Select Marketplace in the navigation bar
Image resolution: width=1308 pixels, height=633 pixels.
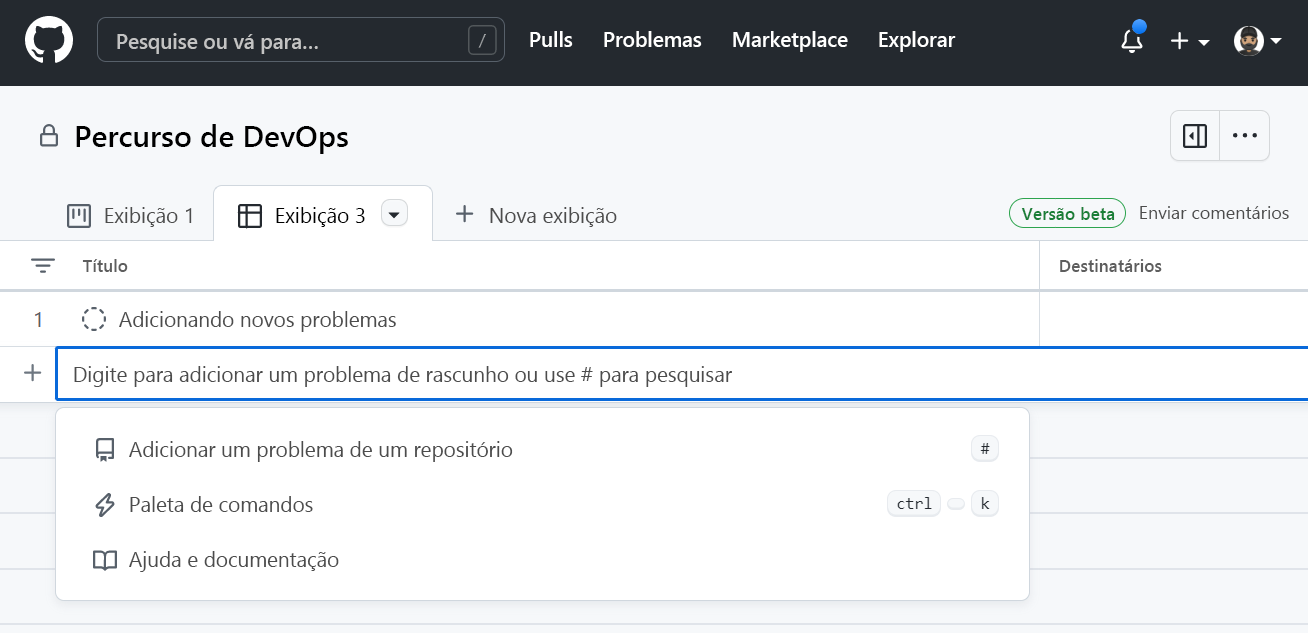(x=789, y=40)
